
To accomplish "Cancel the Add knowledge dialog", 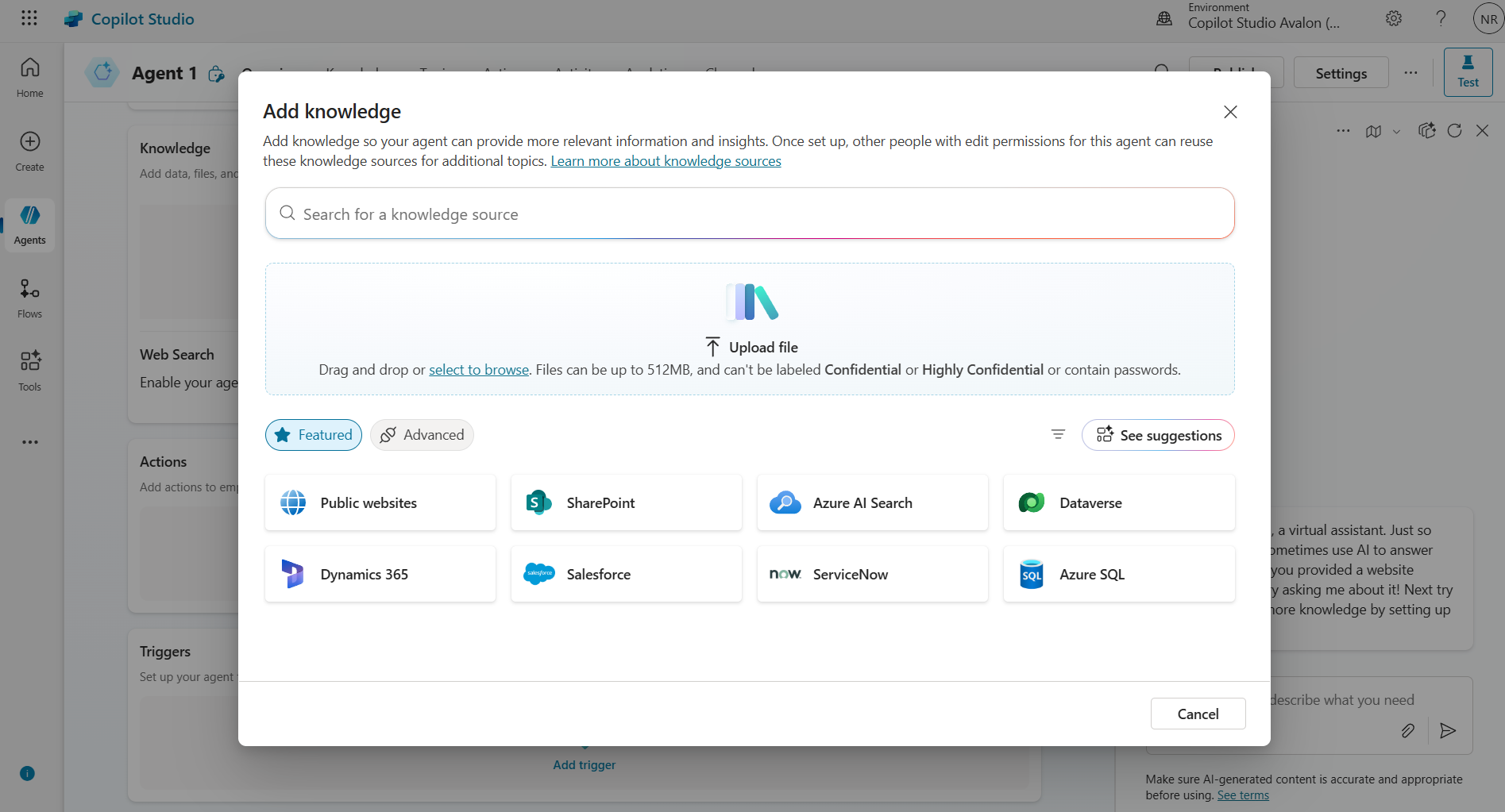I will pos(1198,713).
